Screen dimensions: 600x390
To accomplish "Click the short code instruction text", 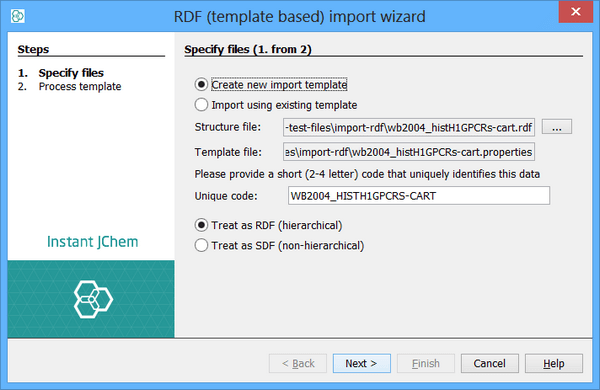I will [x=367, y=174].
